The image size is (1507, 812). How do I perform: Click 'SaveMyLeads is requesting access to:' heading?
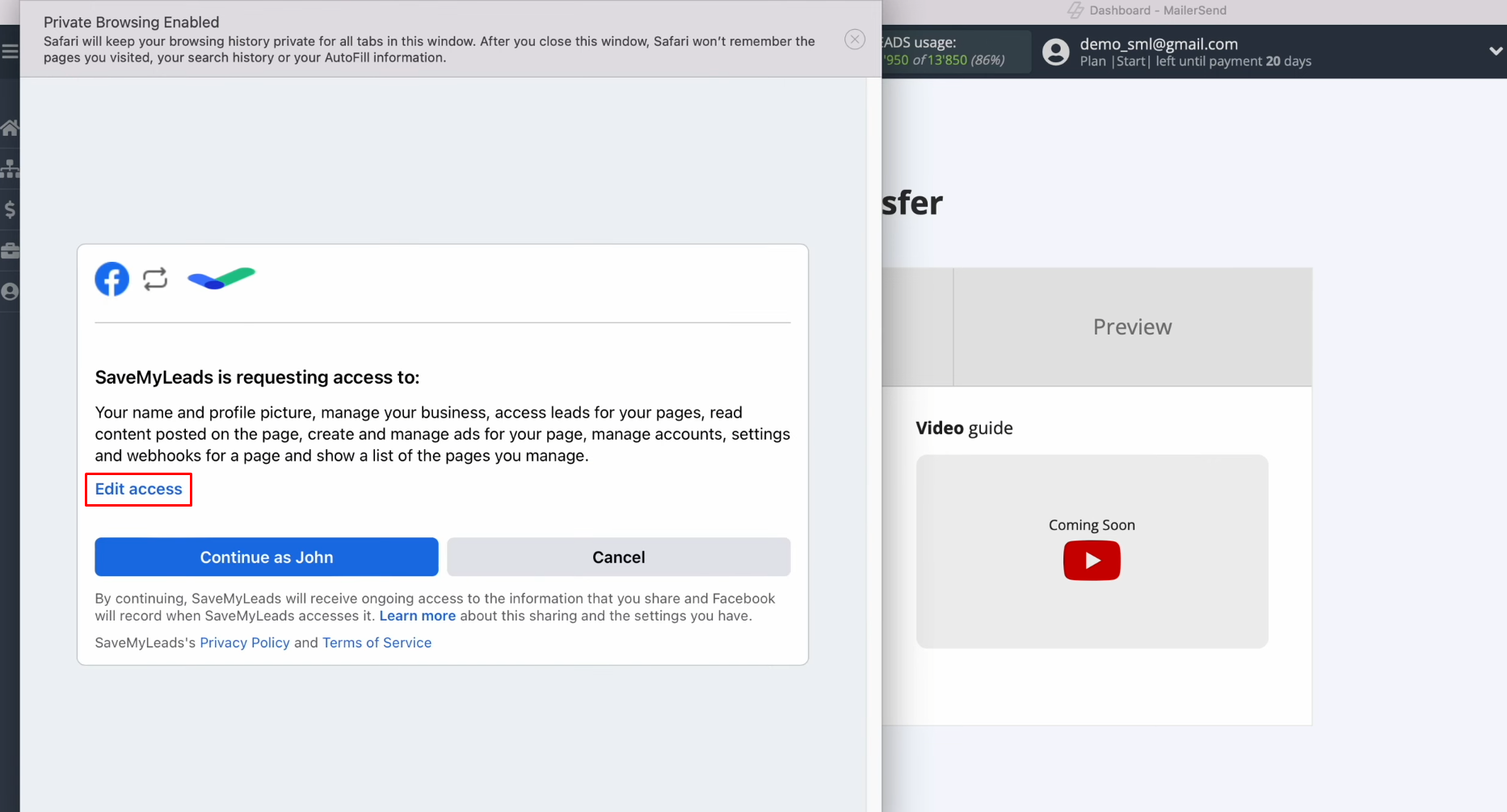[x=257, y=377]
